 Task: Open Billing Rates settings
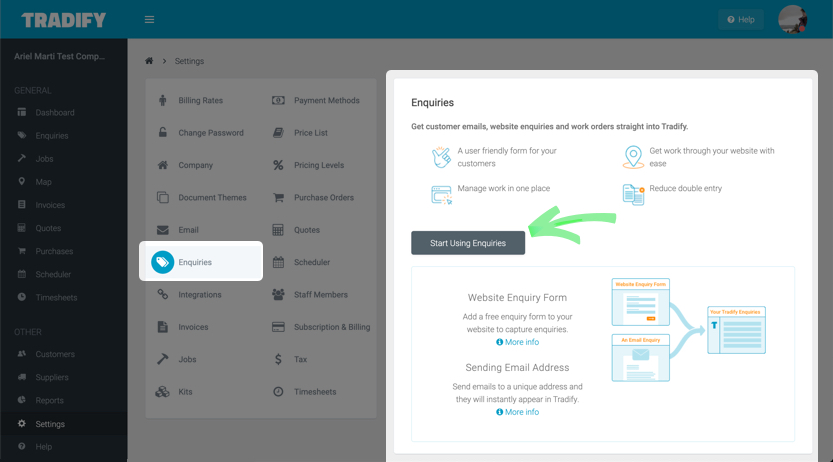tap(200, 100)
